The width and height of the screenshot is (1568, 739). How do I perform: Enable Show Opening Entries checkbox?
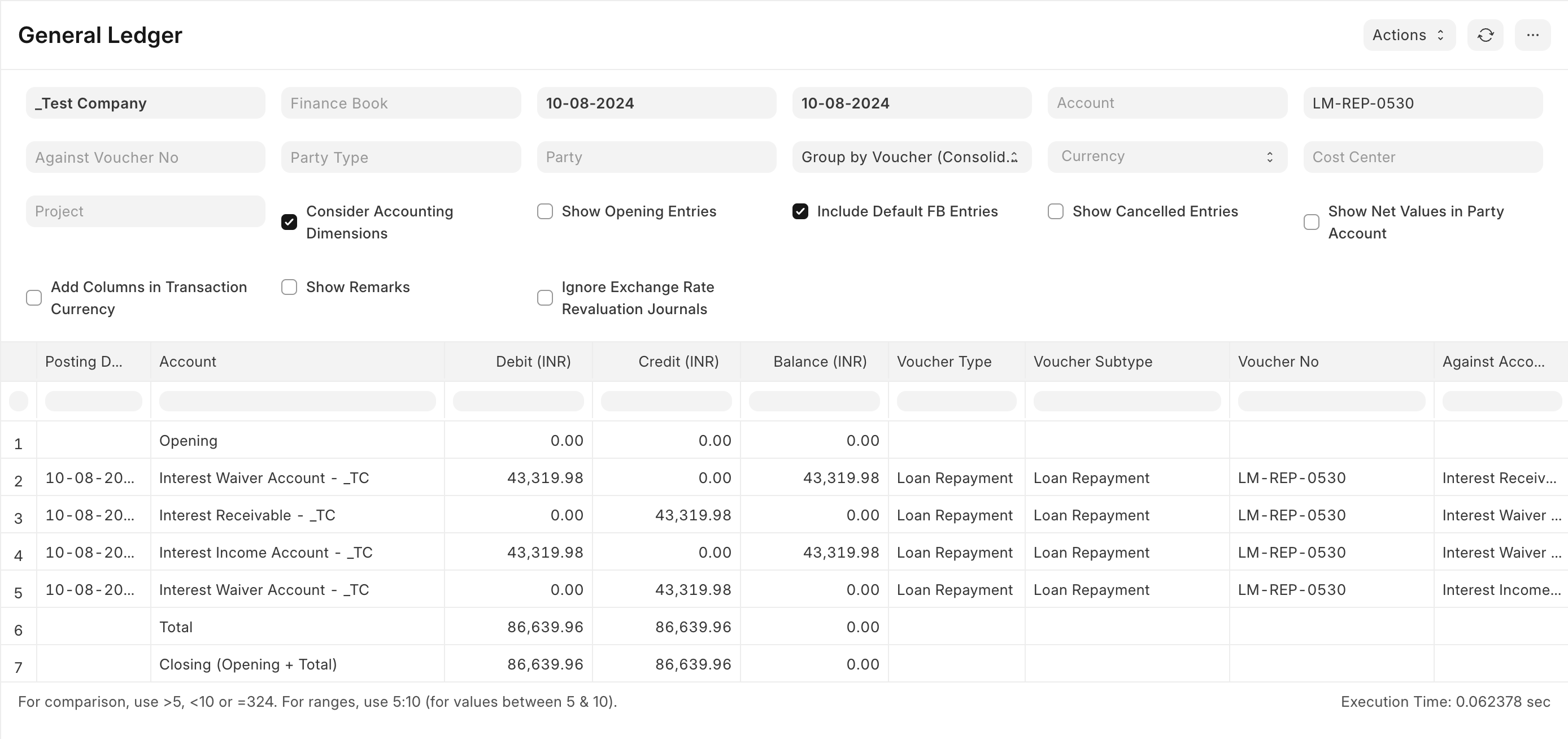coord(545,211)
